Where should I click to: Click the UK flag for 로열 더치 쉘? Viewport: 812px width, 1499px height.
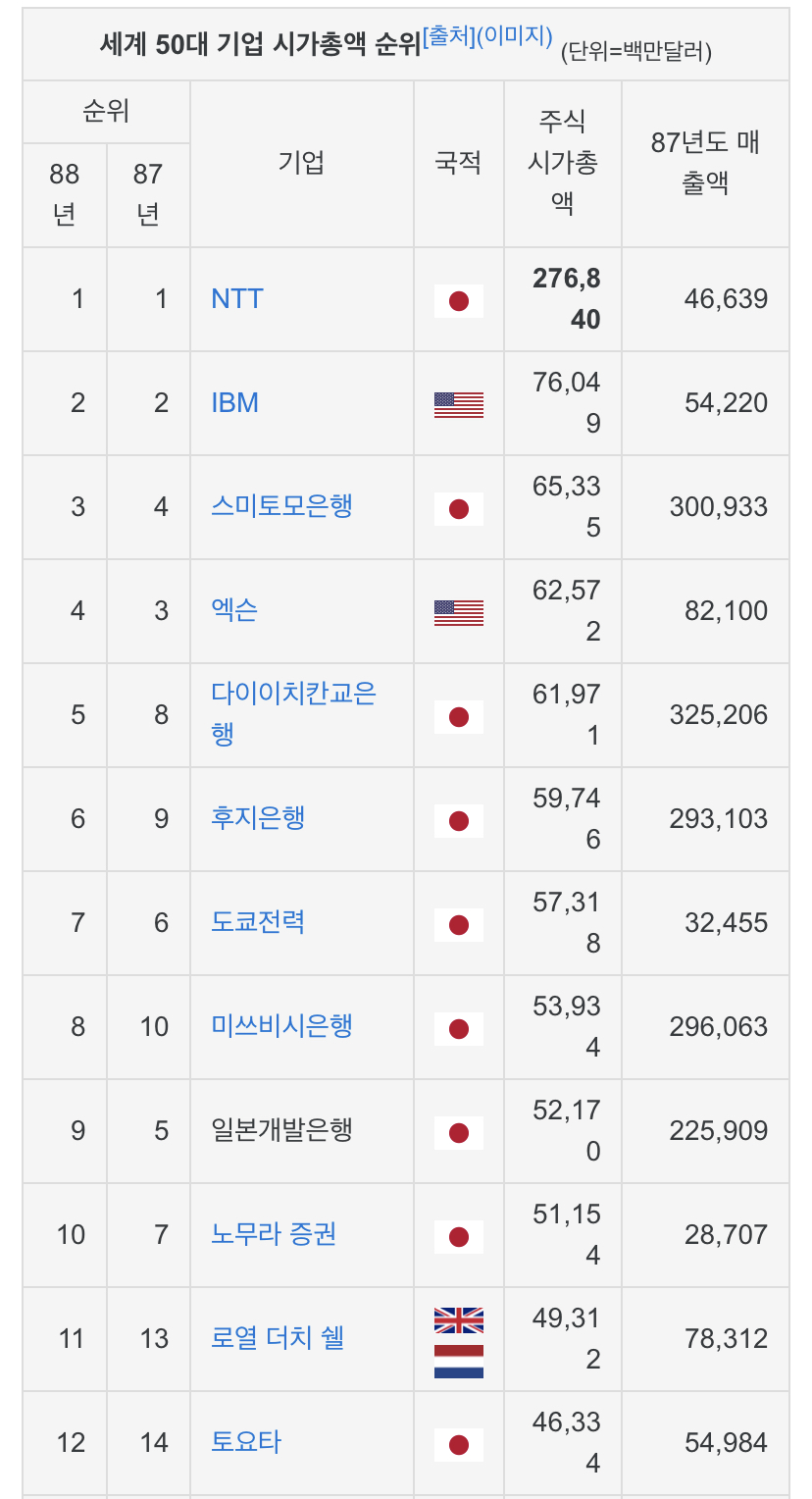pyautogui.click(x=458, y=1320)
